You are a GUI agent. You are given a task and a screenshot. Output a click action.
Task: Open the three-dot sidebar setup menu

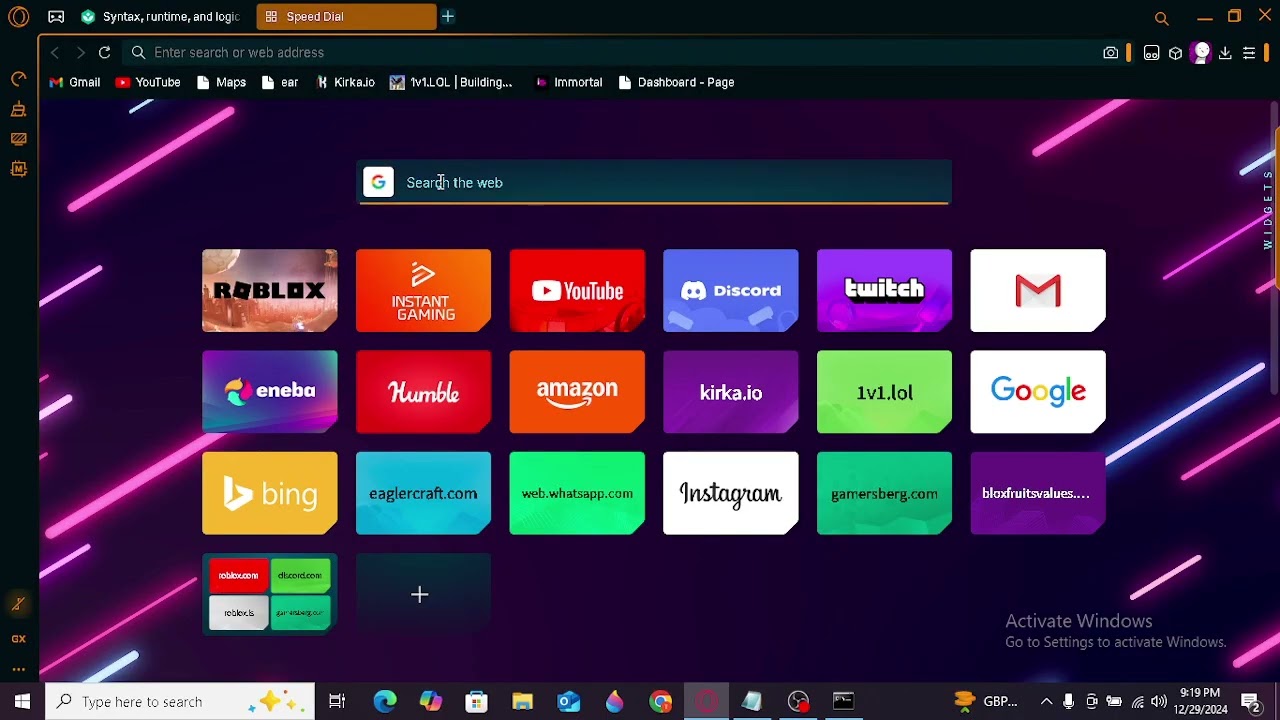click(x=19, y=670)
